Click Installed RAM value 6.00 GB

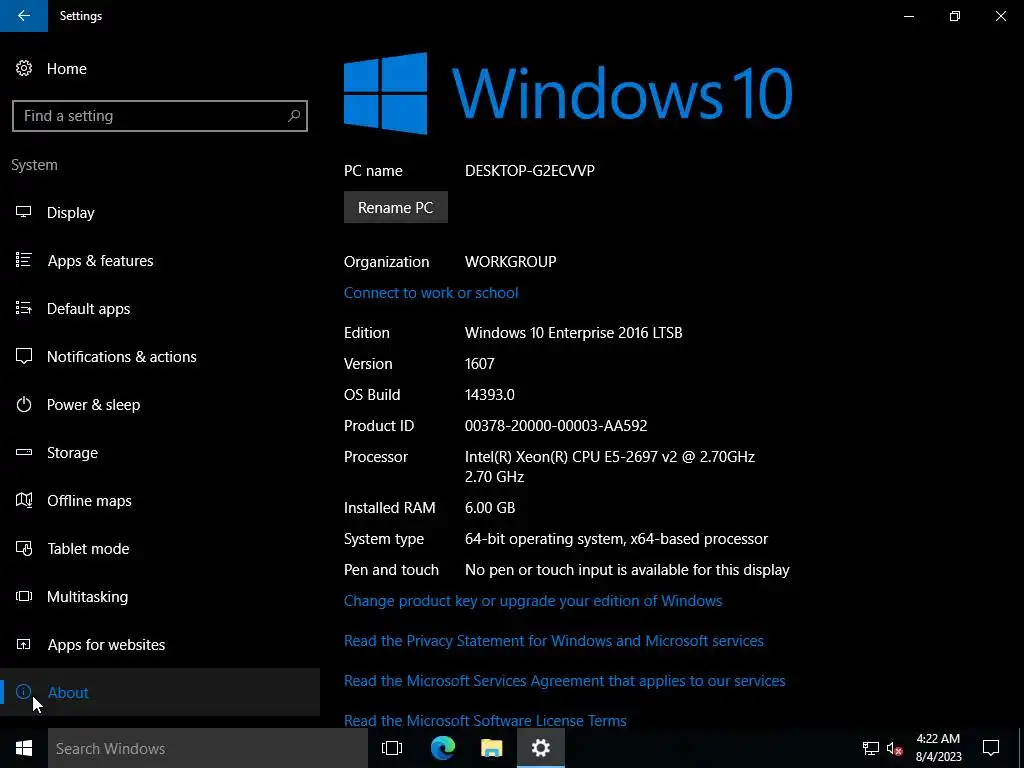pyautogui.click(x=490, y=507)
